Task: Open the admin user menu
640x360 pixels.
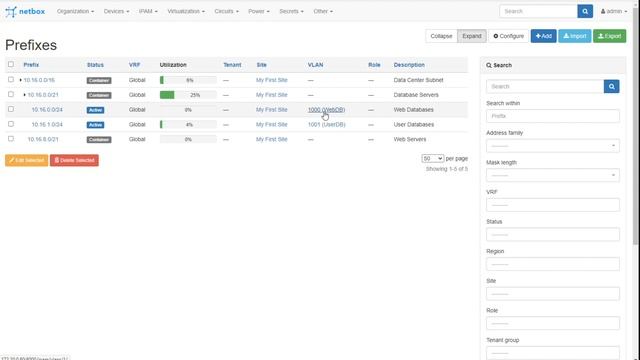Action: click(613, 11)
